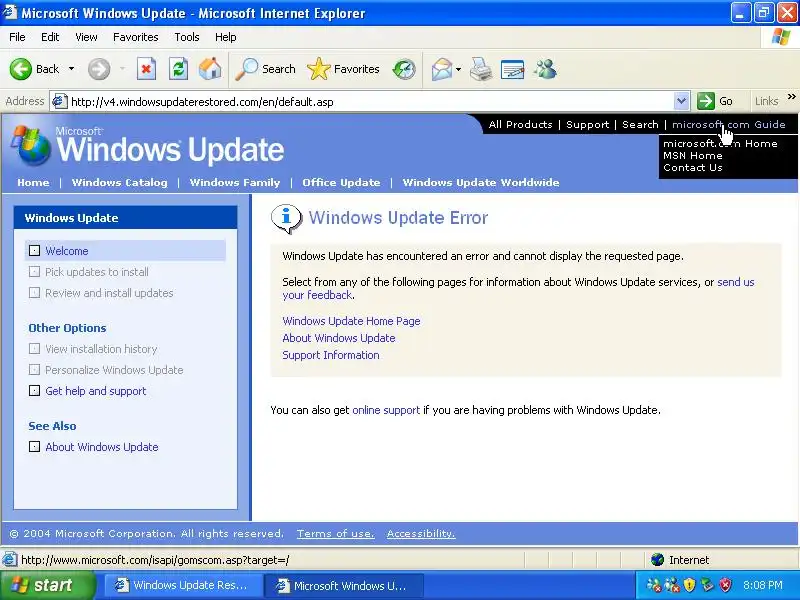Viewport: 800px width, 600px height.
Task: Click the online support link
Action: coord(386,410)
